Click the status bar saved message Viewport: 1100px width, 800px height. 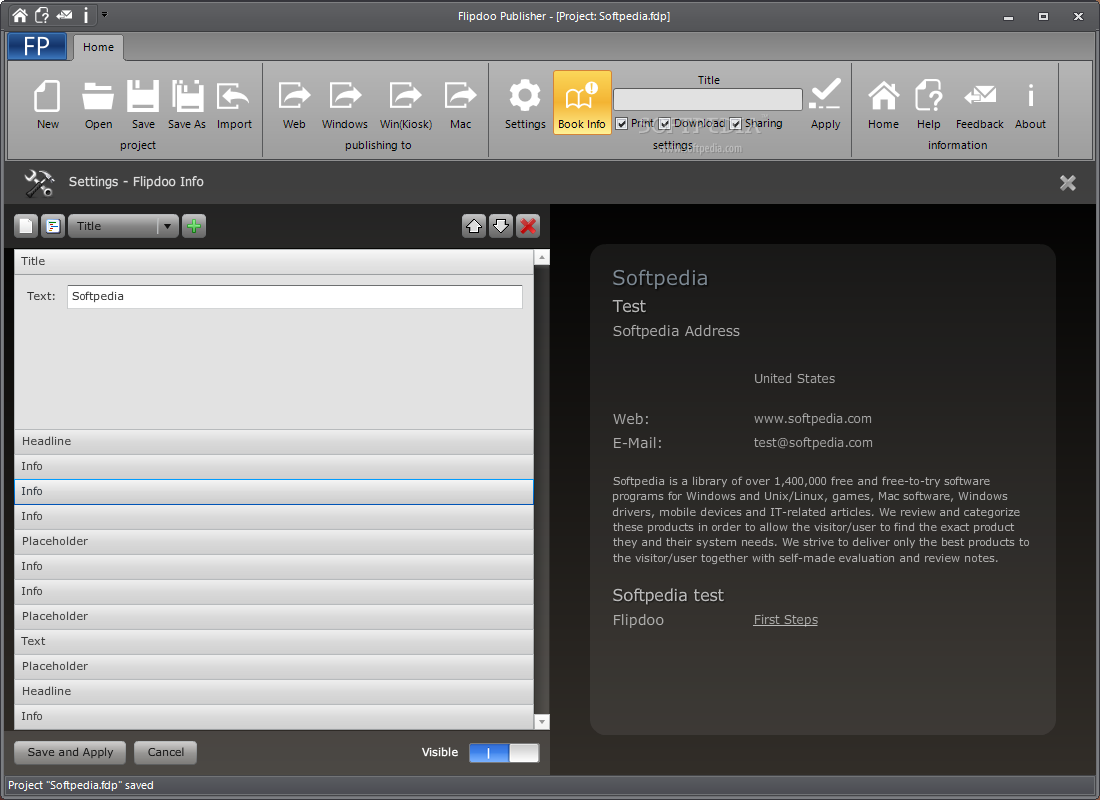pyautogui.click(x=81, y=785)
